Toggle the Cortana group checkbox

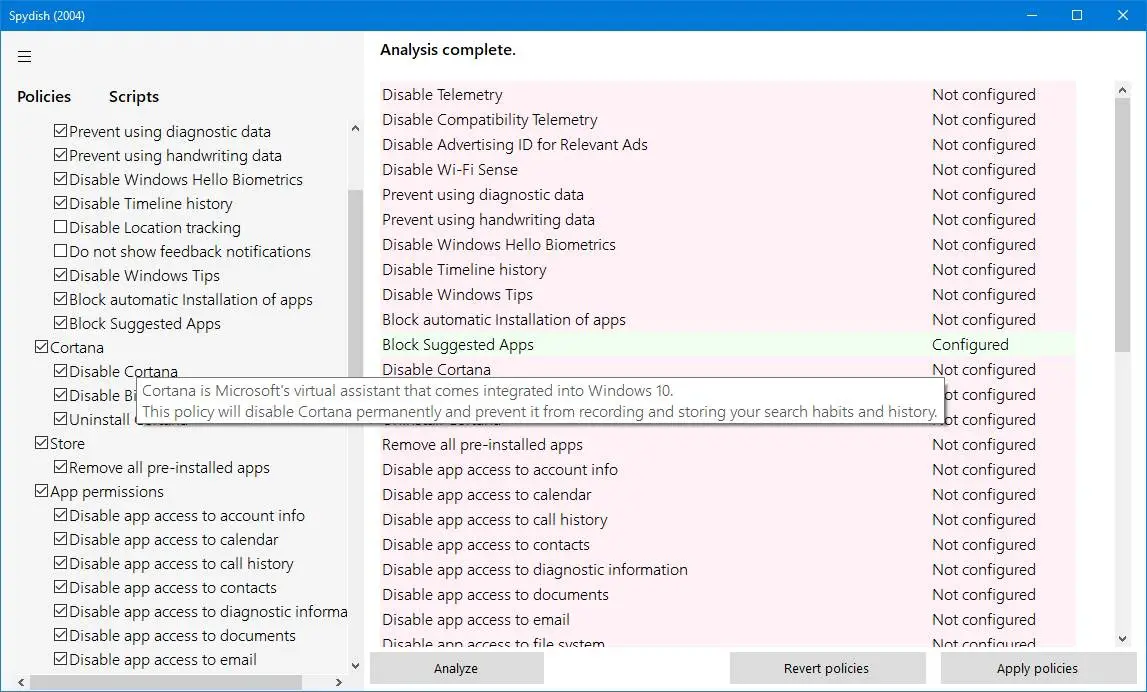point(42,348)
